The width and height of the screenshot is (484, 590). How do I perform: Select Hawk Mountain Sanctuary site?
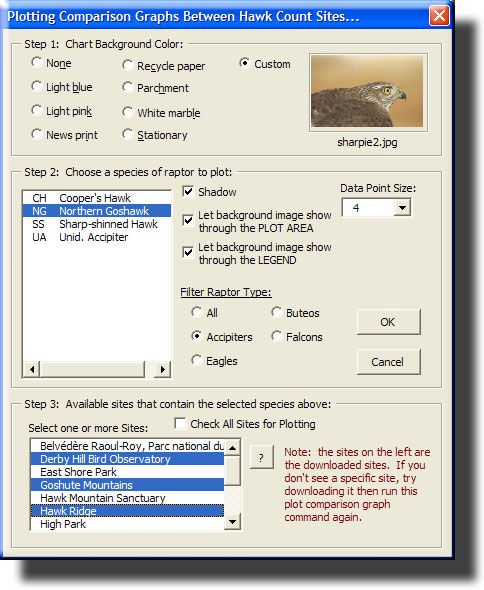coord(127,498)
